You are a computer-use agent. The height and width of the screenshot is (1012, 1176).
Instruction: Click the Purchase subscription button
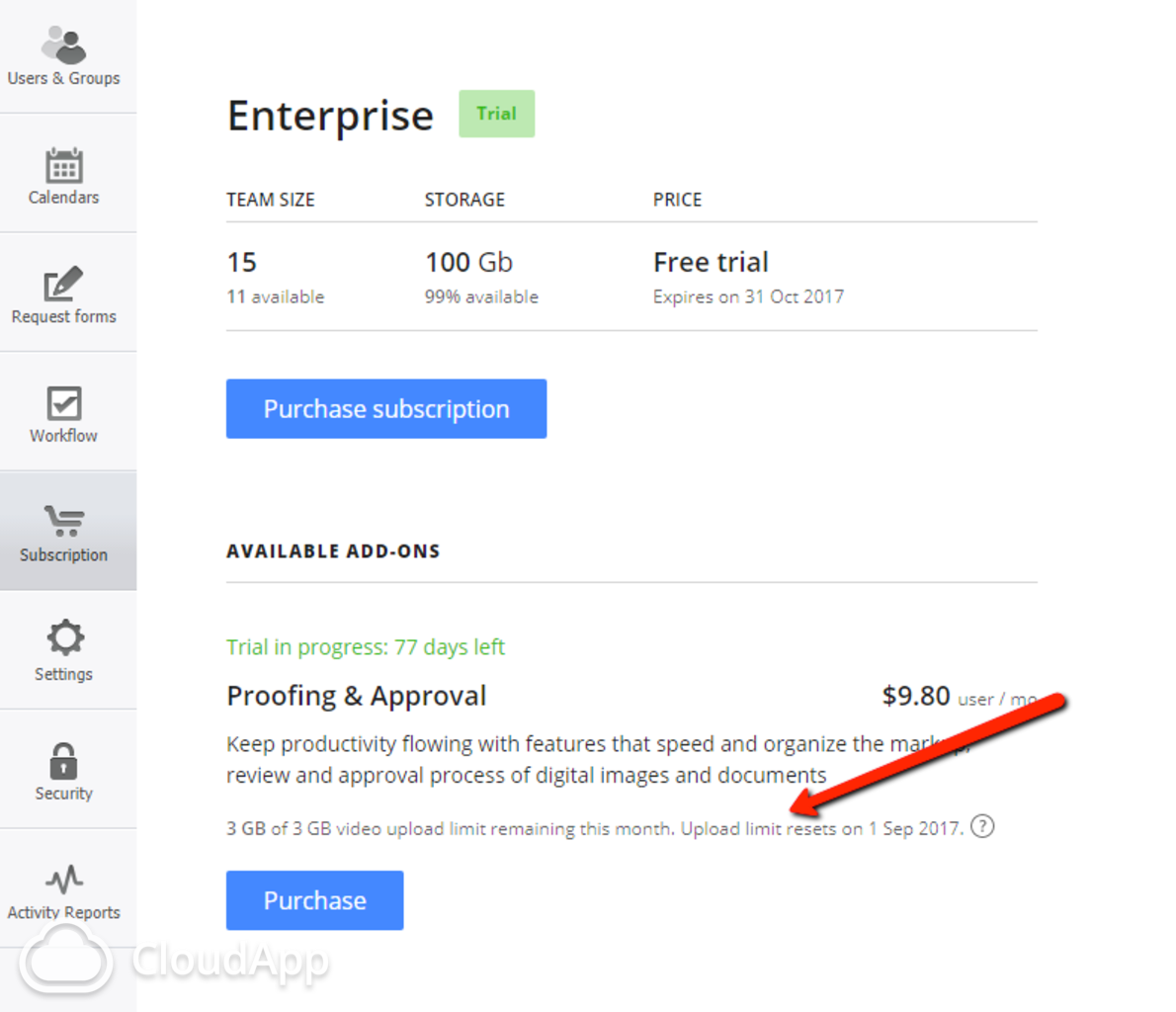[x=386, y=409]
